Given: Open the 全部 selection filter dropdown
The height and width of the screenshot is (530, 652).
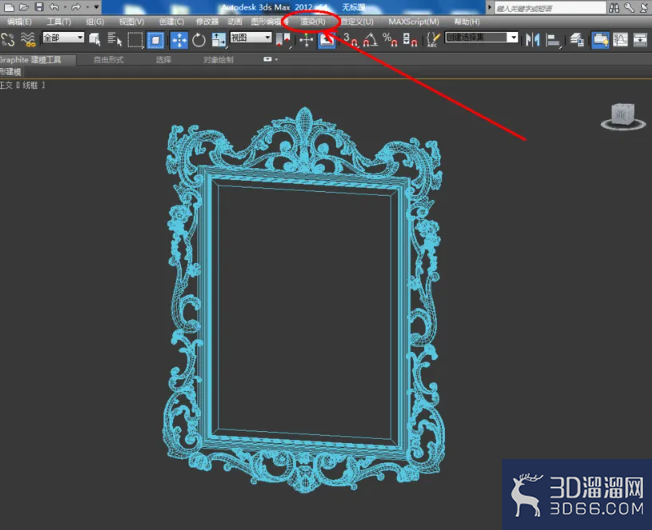Looking at the screenshot, I should point(63,38).
